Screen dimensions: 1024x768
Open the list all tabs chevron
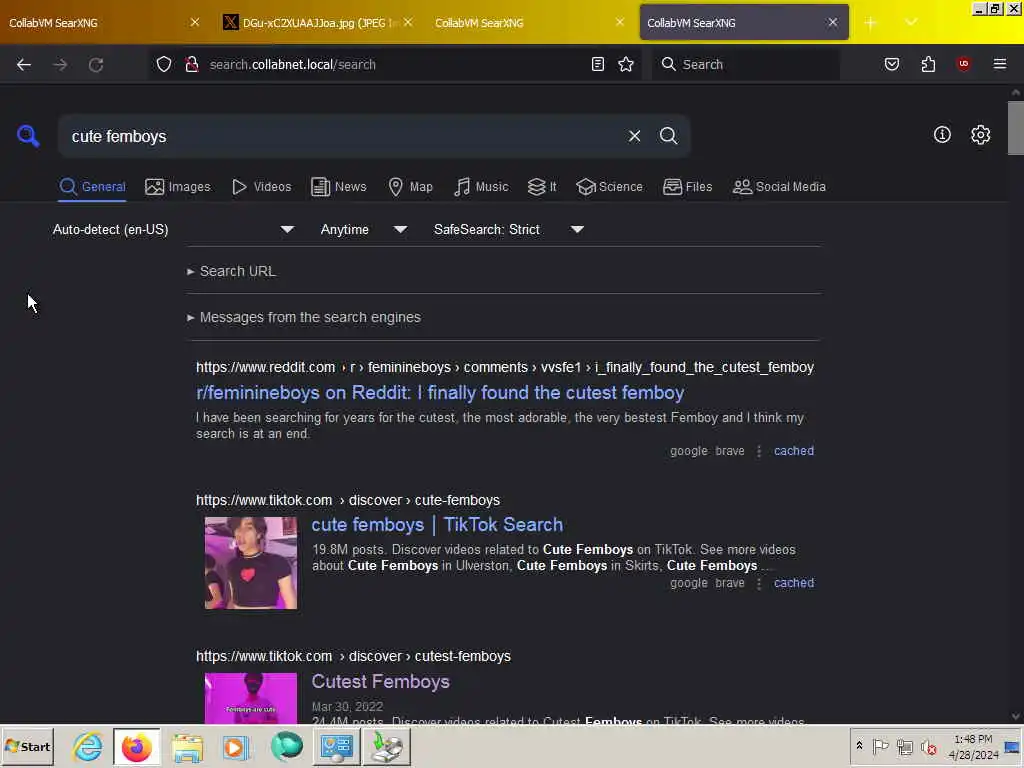coord(911,23)
